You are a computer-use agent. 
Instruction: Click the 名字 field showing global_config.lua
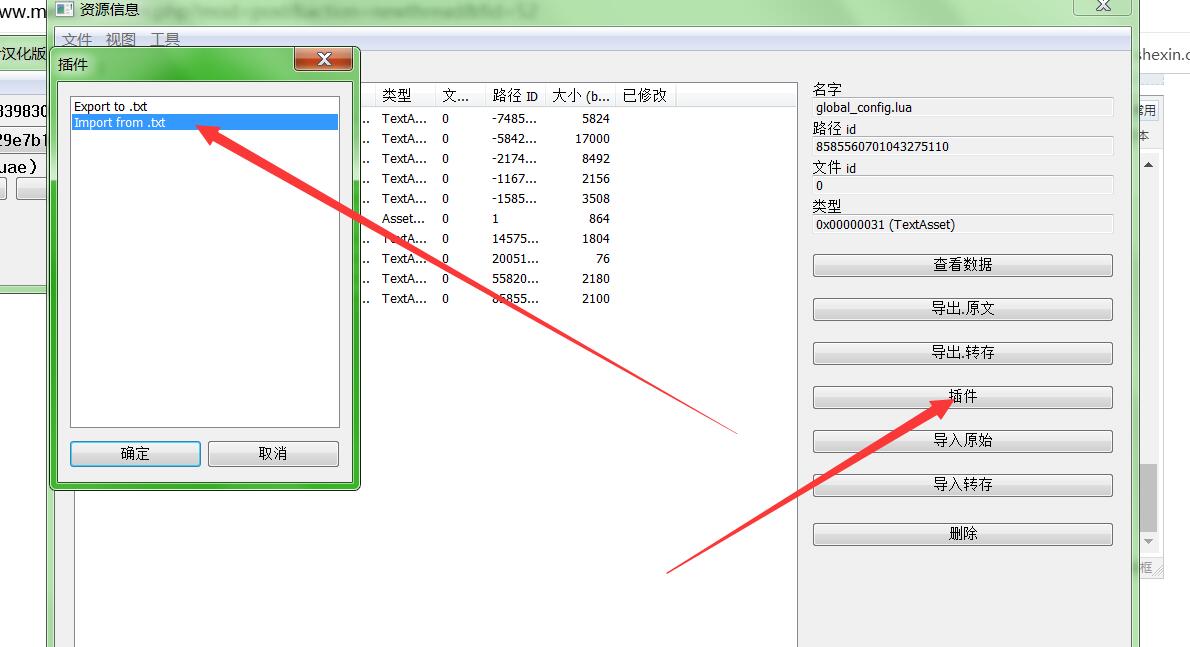click(962, 108)
